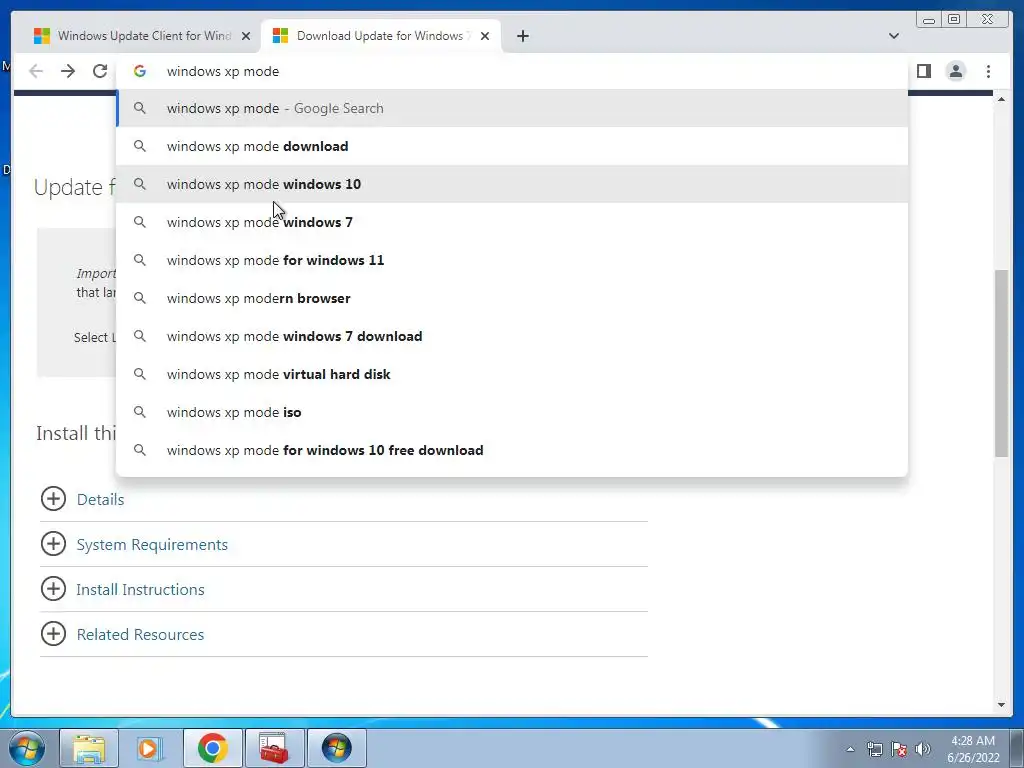1024x768 pixels.
Task: Open the network tray icon
Action: [x=874, y=749]
